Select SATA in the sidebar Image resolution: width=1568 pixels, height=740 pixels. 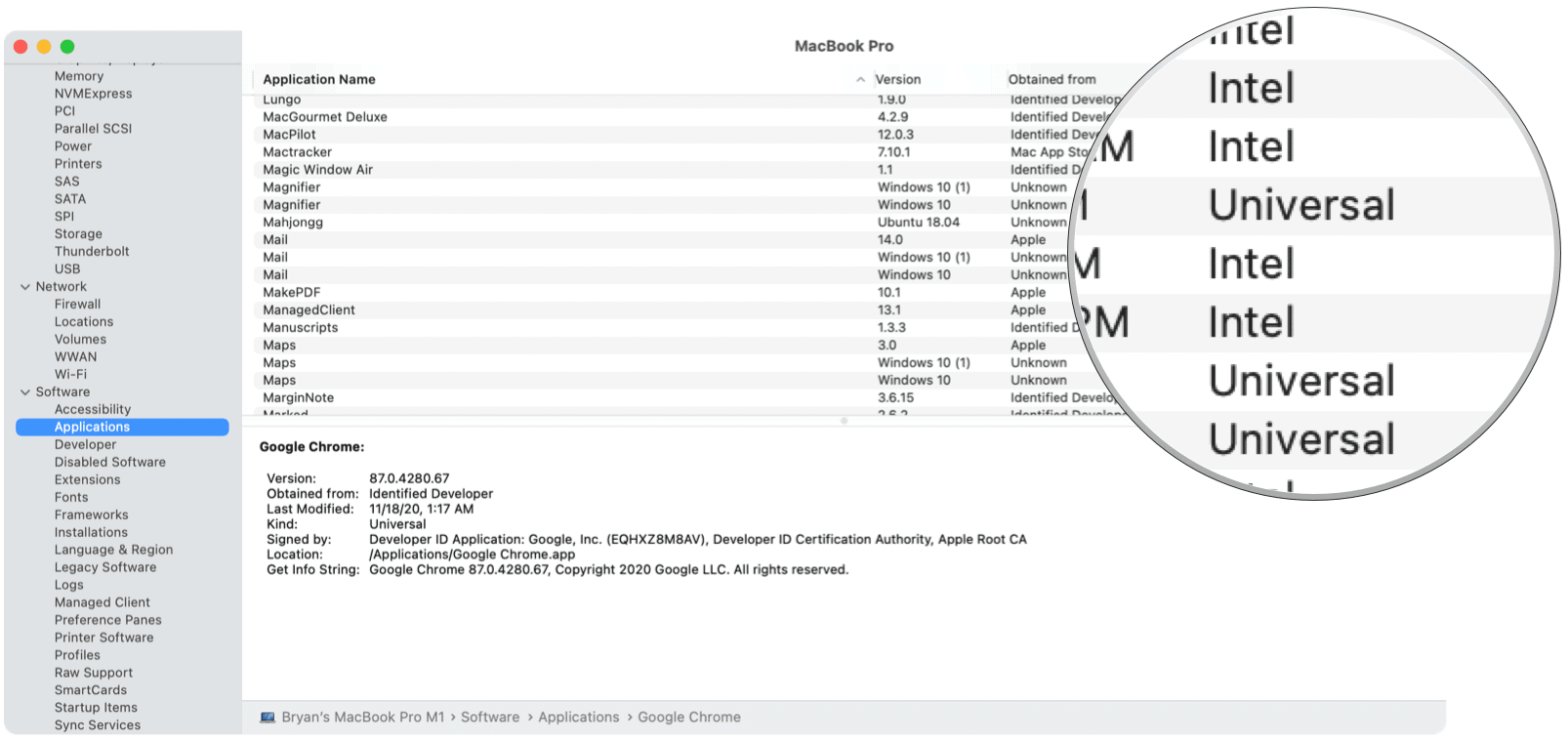coord(70,199)
